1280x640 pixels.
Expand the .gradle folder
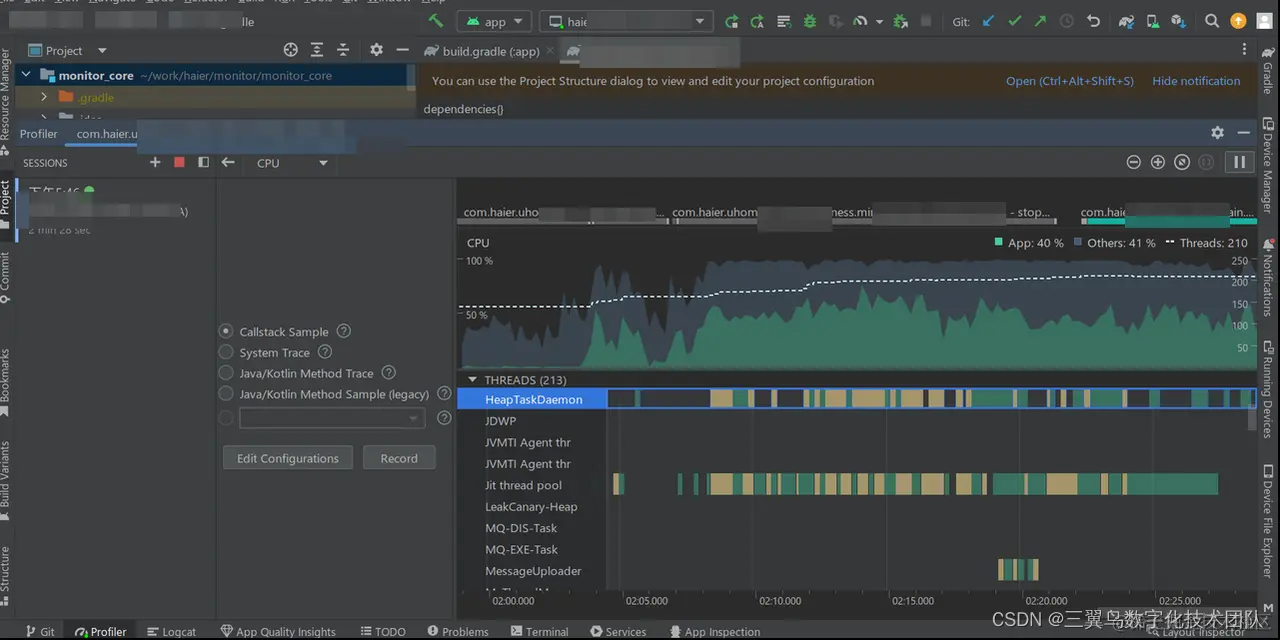click(x=44, y=97)
